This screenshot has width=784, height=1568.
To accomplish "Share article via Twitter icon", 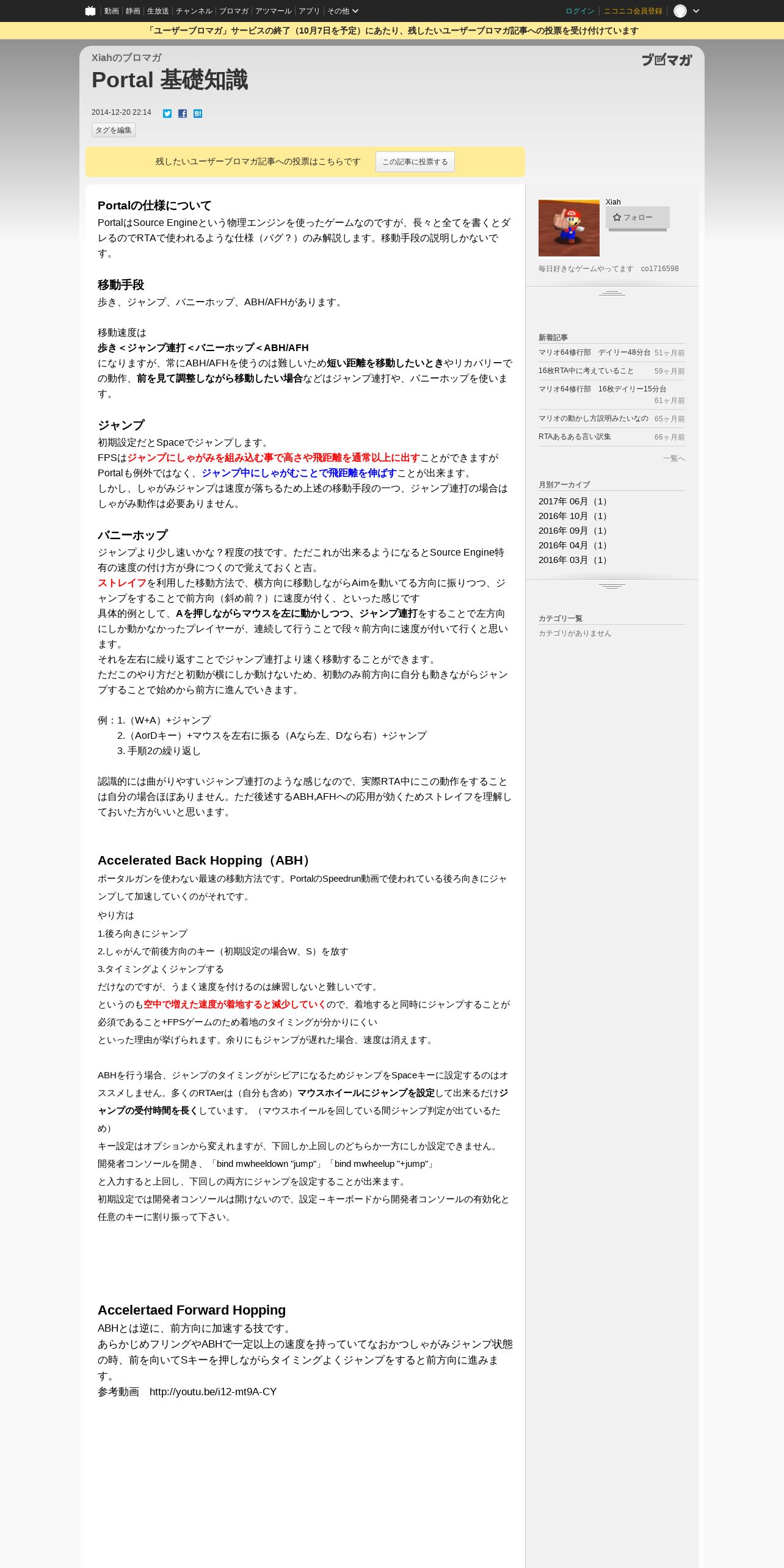I will (x=167, y=114).
